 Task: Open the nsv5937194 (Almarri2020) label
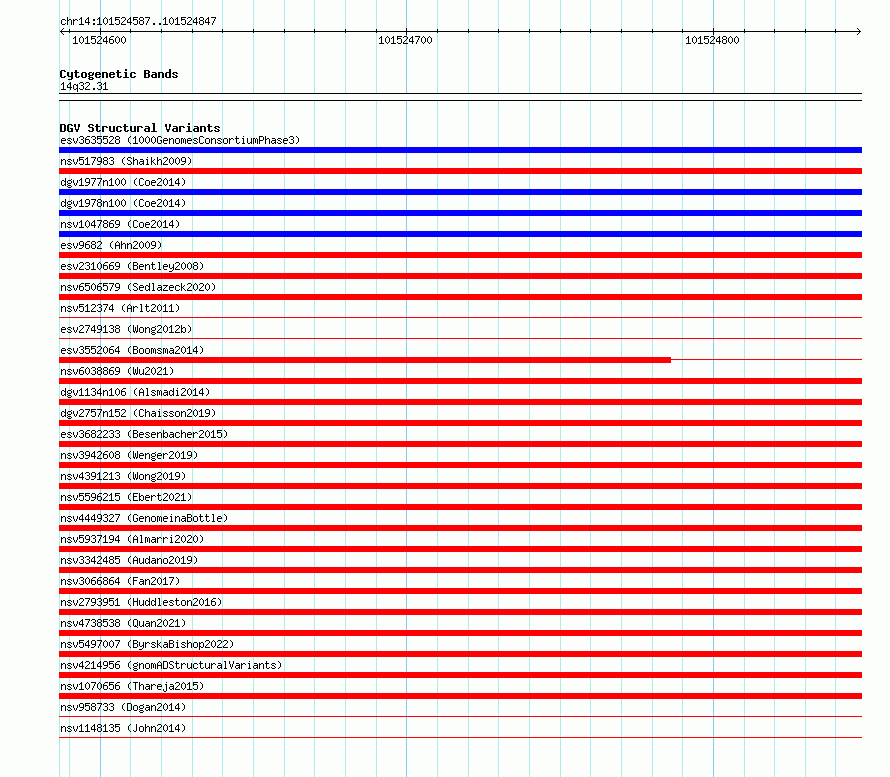pyautogui.click(x=132, y=539)
